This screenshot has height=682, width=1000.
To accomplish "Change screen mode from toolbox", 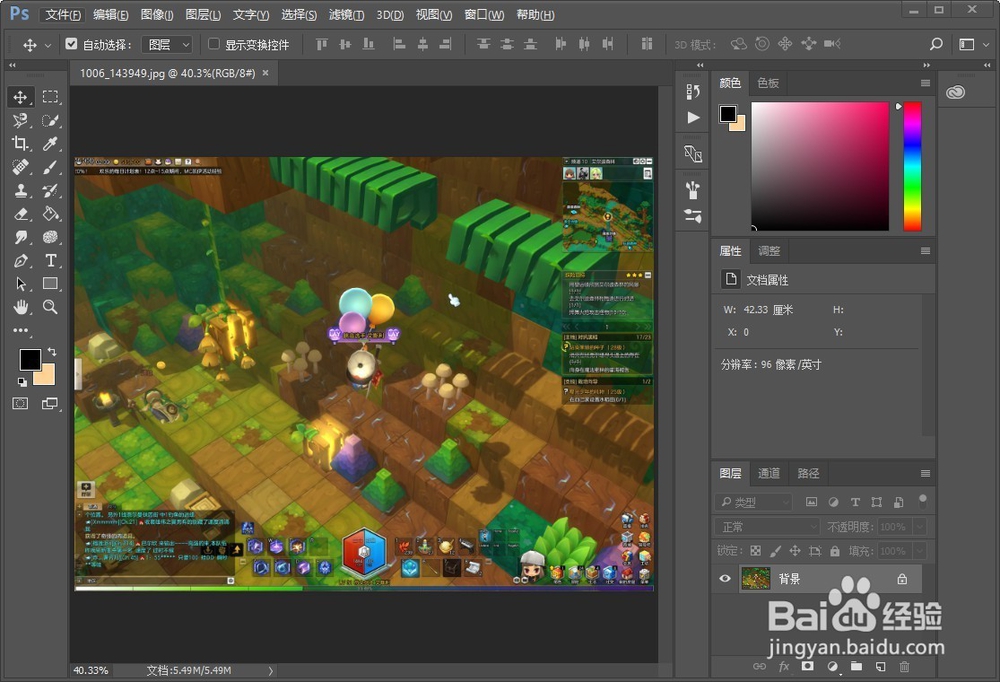I will [x=50, y=403].
